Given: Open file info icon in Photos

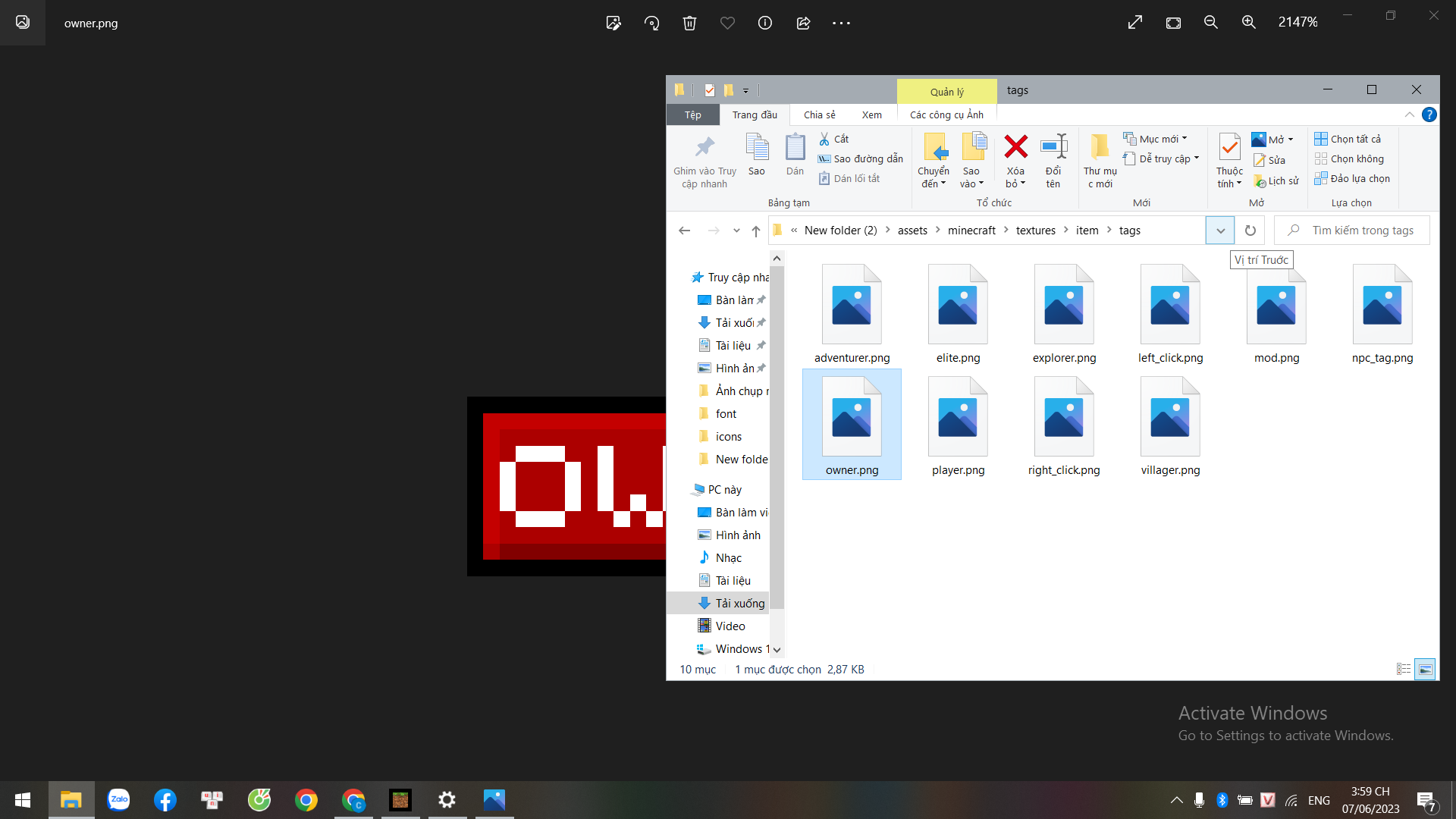Looking at the screenshot, I should [765, 23].
